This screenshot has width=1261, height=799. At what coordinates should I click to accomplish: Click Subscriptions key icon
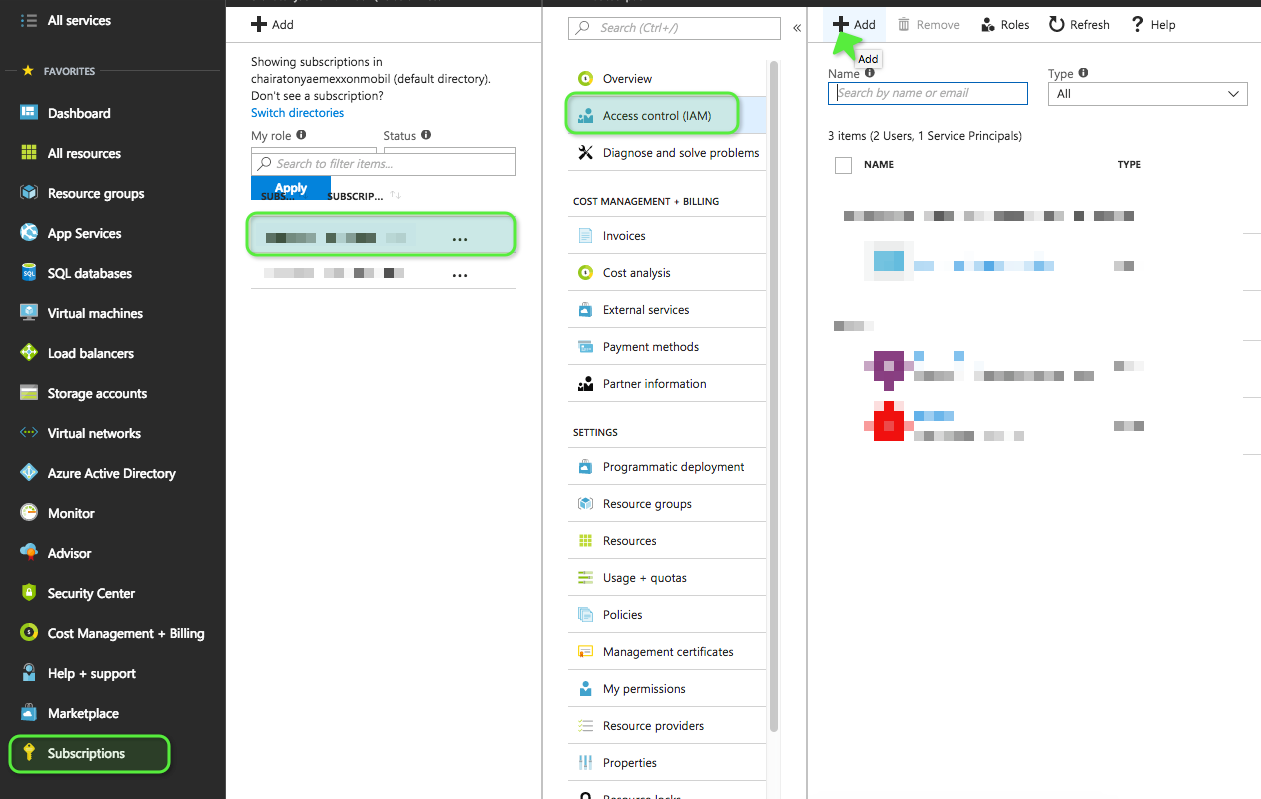click(x=29, y=753)
